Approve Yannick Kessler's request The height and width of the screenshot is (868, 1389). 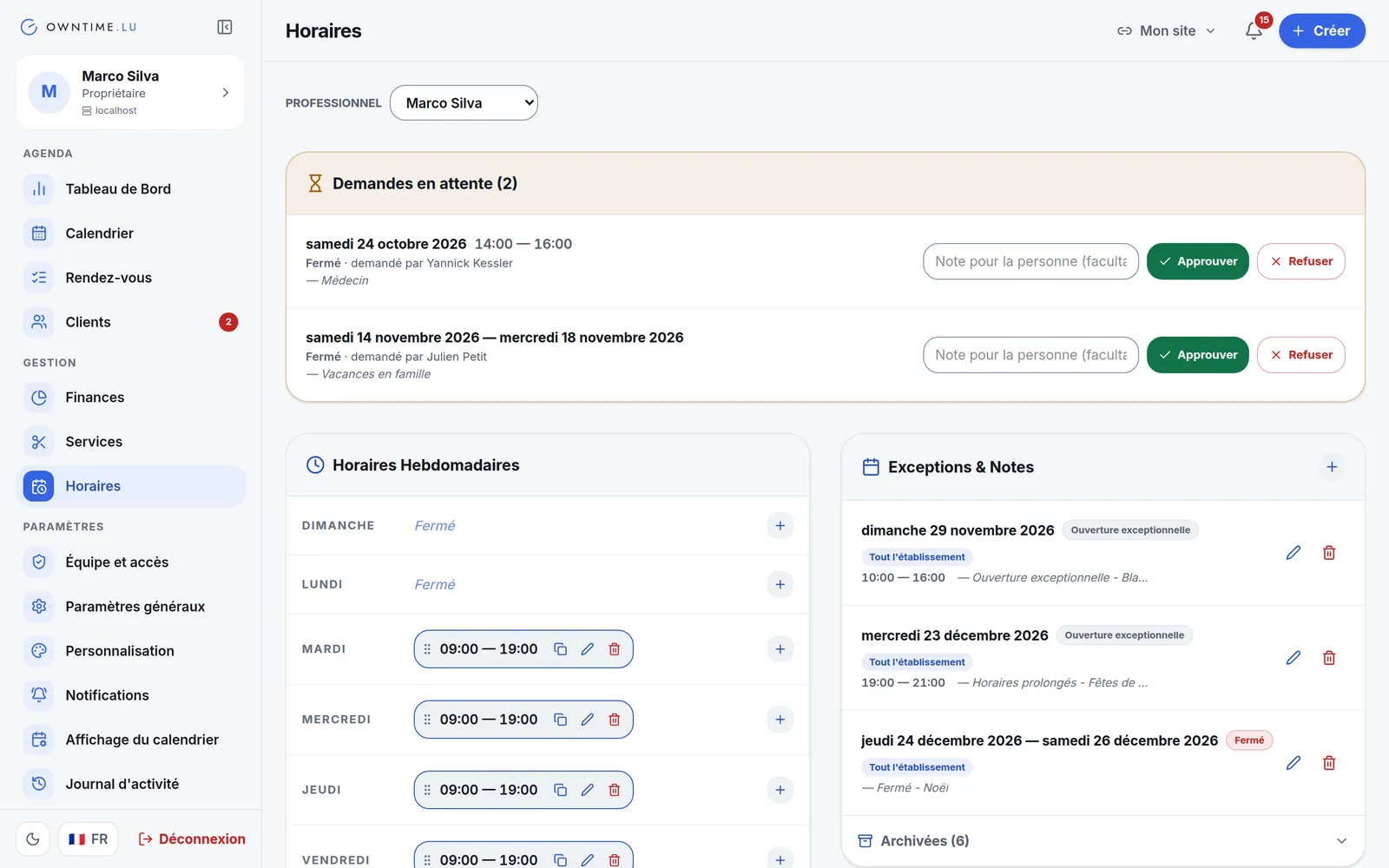[1197, 261]
